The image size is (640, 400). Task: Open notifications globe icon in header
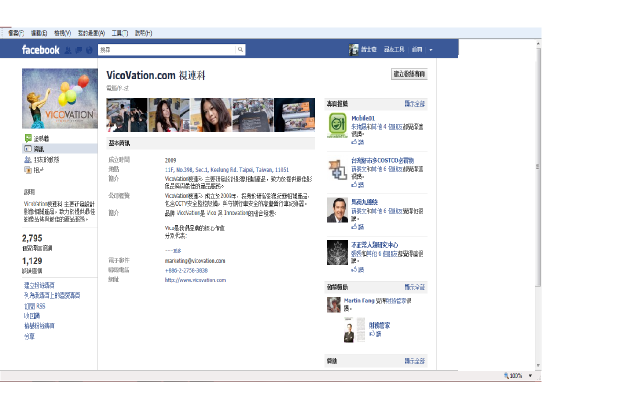tap(89, 50)
